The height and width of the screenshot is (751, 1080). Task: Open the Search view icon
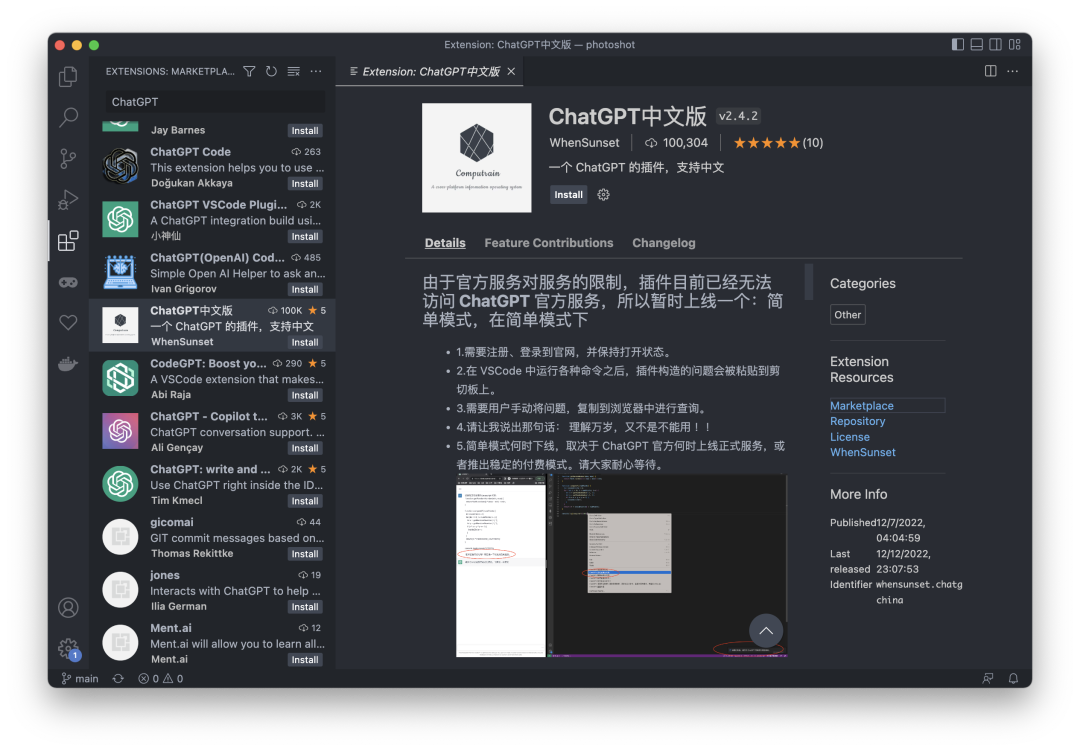click(x=68, y=117)
